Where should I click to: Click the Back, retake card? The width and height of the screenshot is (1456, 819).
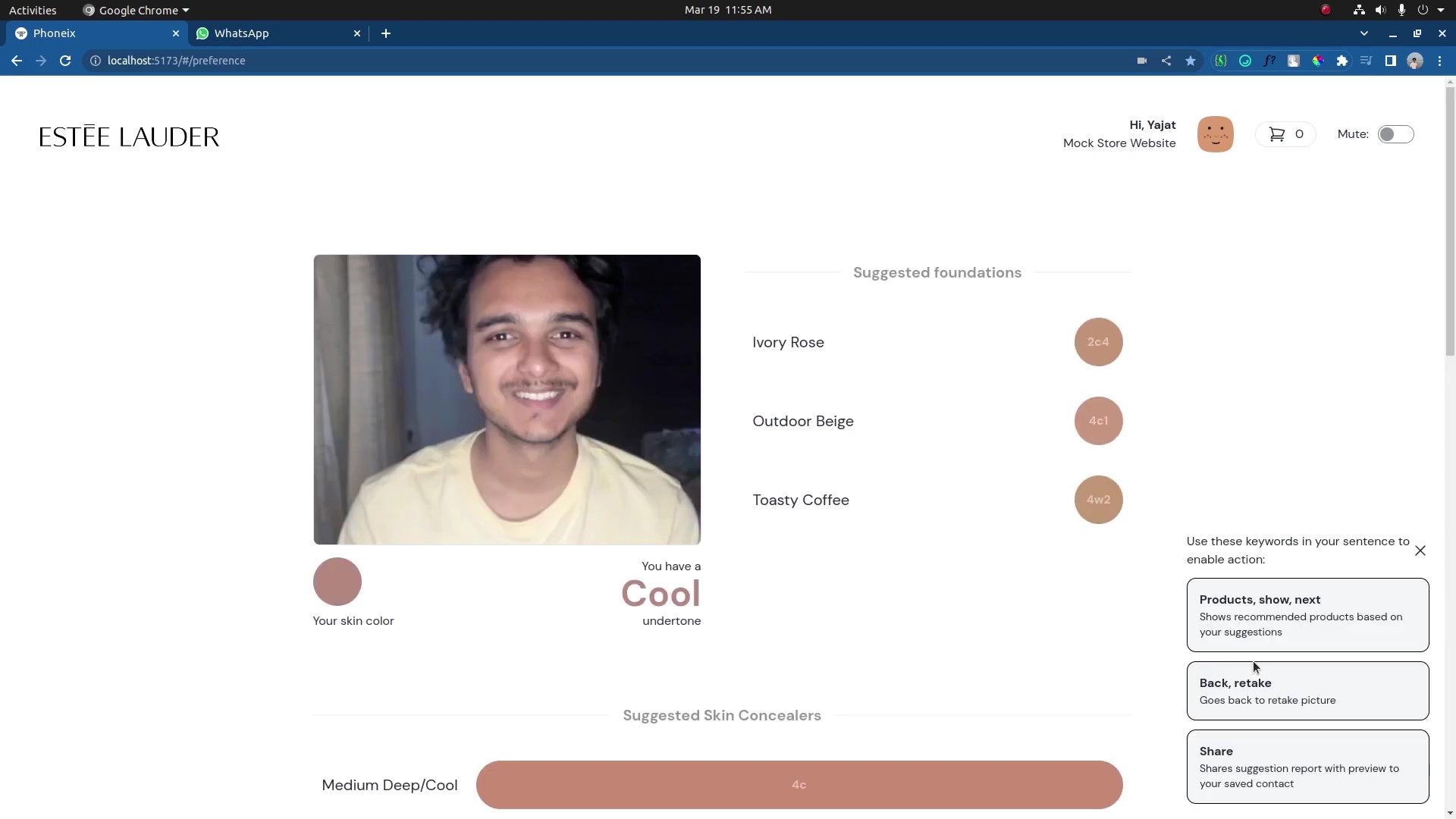[x=1307, y=691]
